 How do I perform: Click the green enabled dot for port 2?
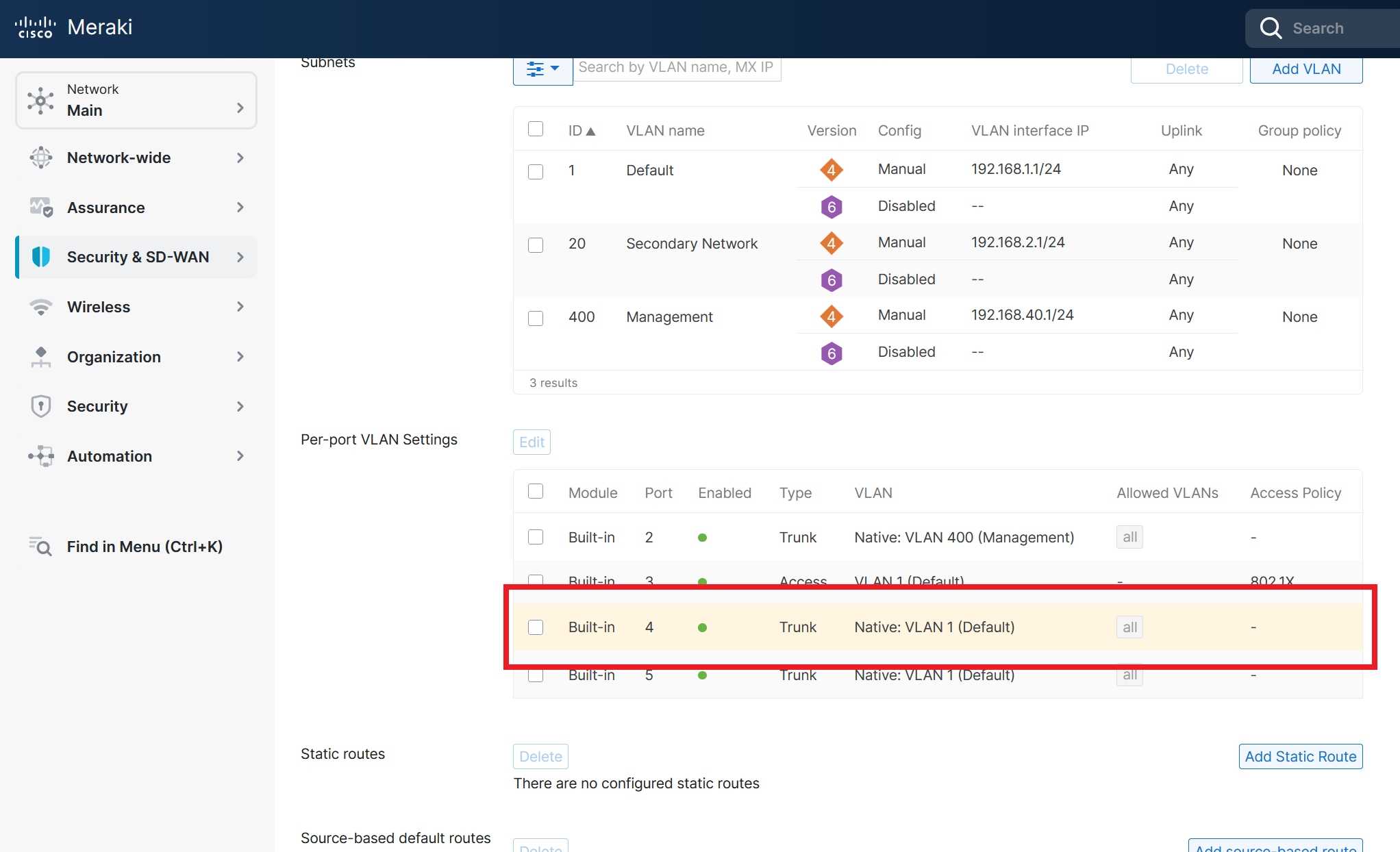tap(702, 538)
